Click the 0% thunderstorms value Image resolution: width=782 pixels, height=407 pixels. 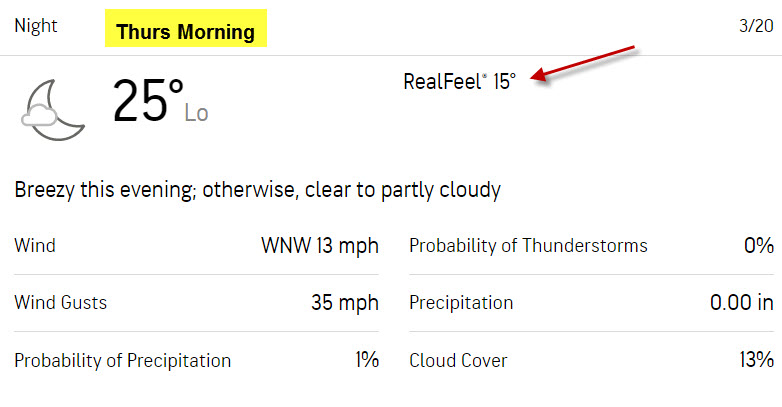(x=759, y=245)
